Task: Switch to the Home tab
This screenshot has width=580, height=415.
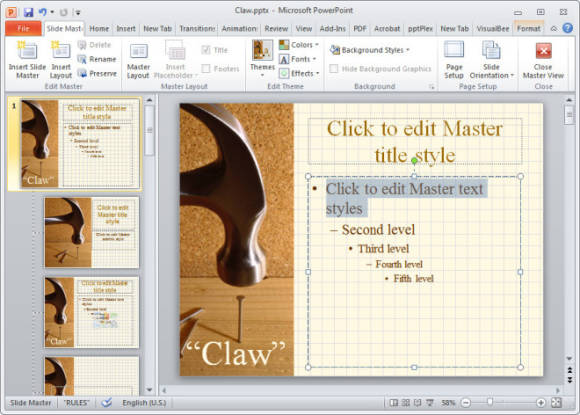Action: 99,28
